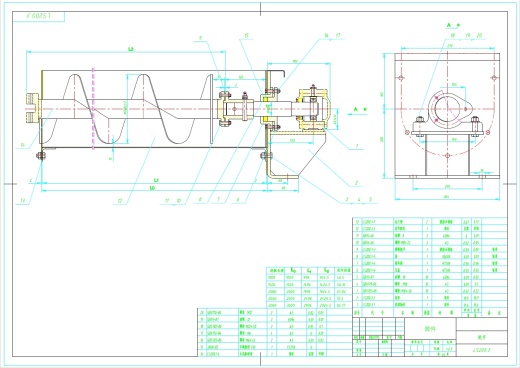Click balloon number 11 below the trough
This screenshot has width=520, height=368.
click(x=167, y=200)
